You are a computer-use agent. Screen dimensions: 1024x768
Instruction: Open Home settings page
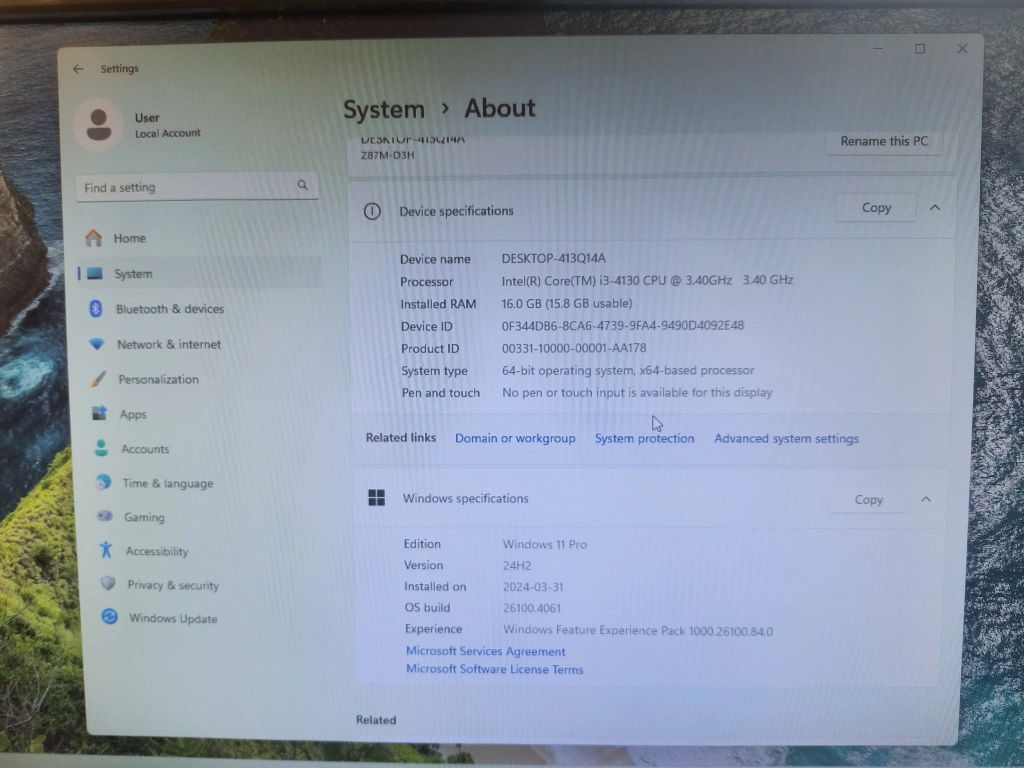click(x=130, y=238)
